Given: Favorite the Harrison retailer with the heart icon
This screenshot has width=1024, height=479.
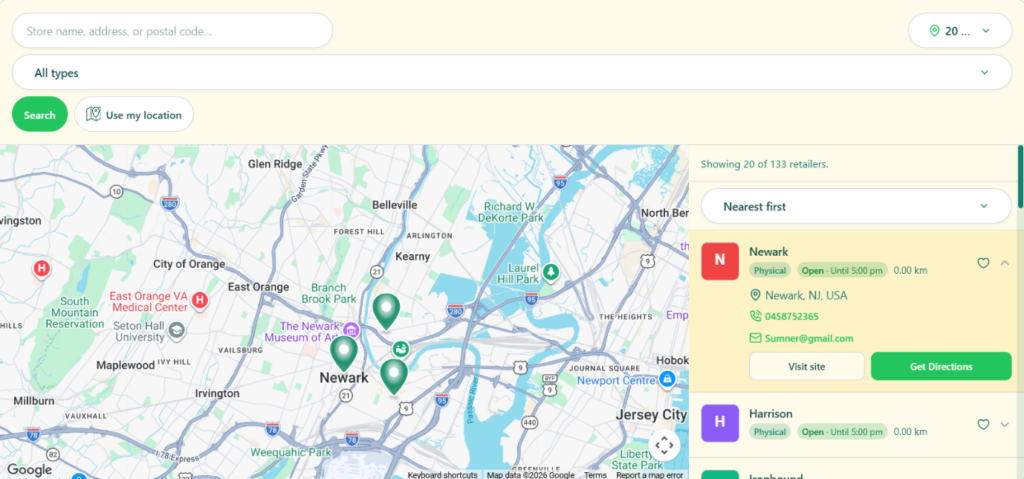Looking at the screenshot, I should [983, 425].
